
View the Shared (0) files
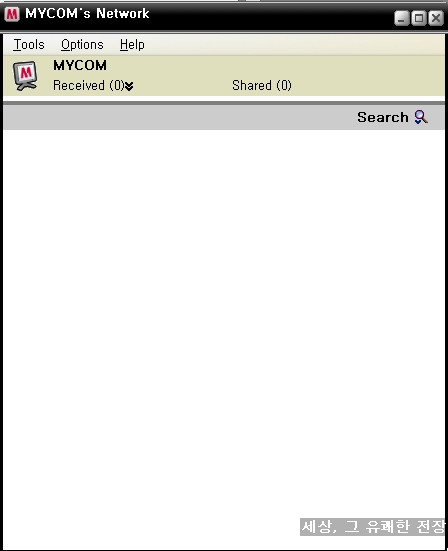click(262, 85)
